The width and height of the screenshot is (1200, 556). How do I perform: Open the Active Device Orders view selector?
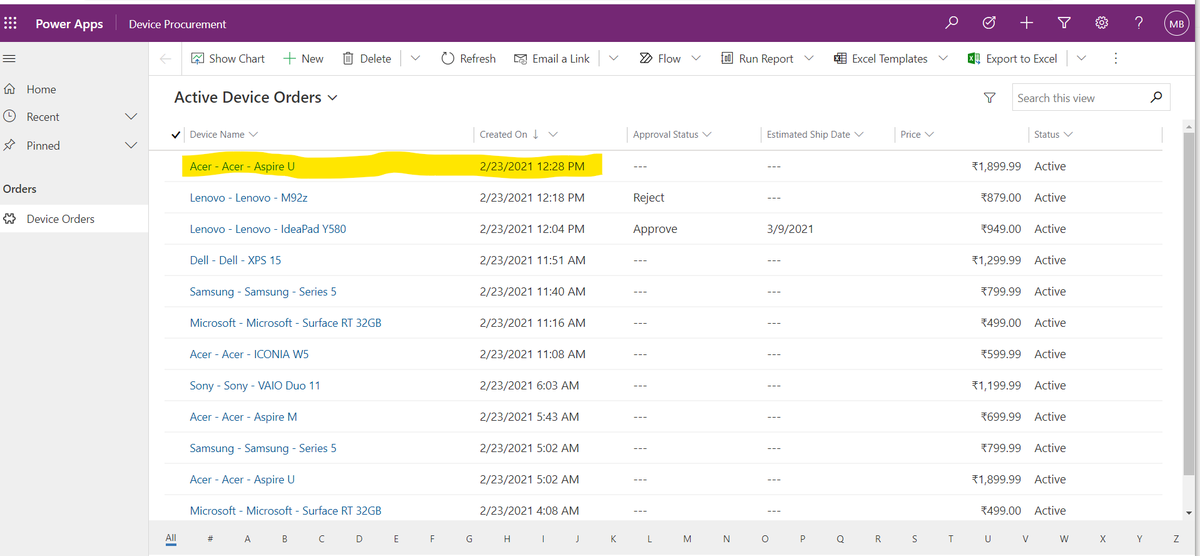pos(256,98)
